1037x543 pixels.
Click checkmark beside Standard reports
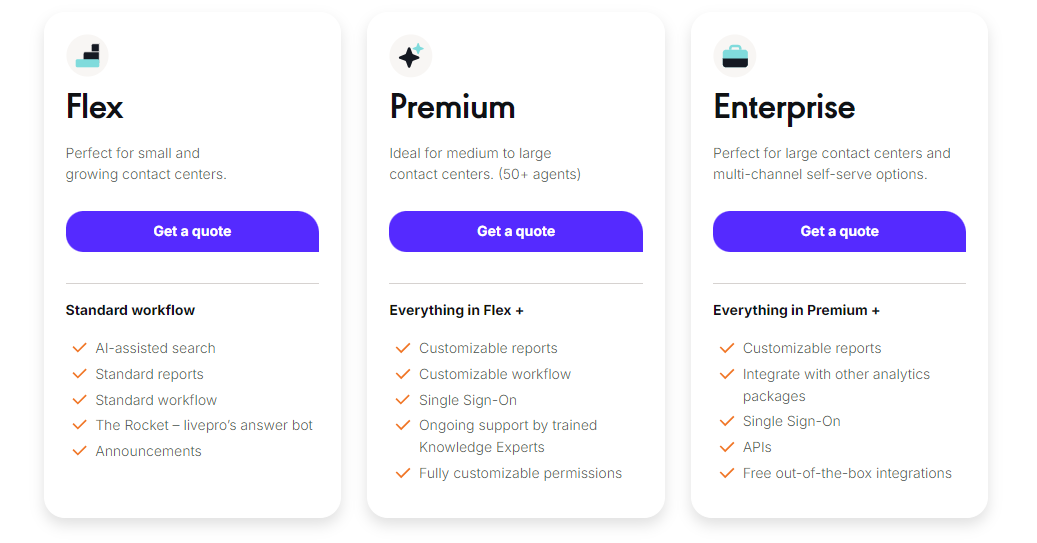[x=79, y=374]
